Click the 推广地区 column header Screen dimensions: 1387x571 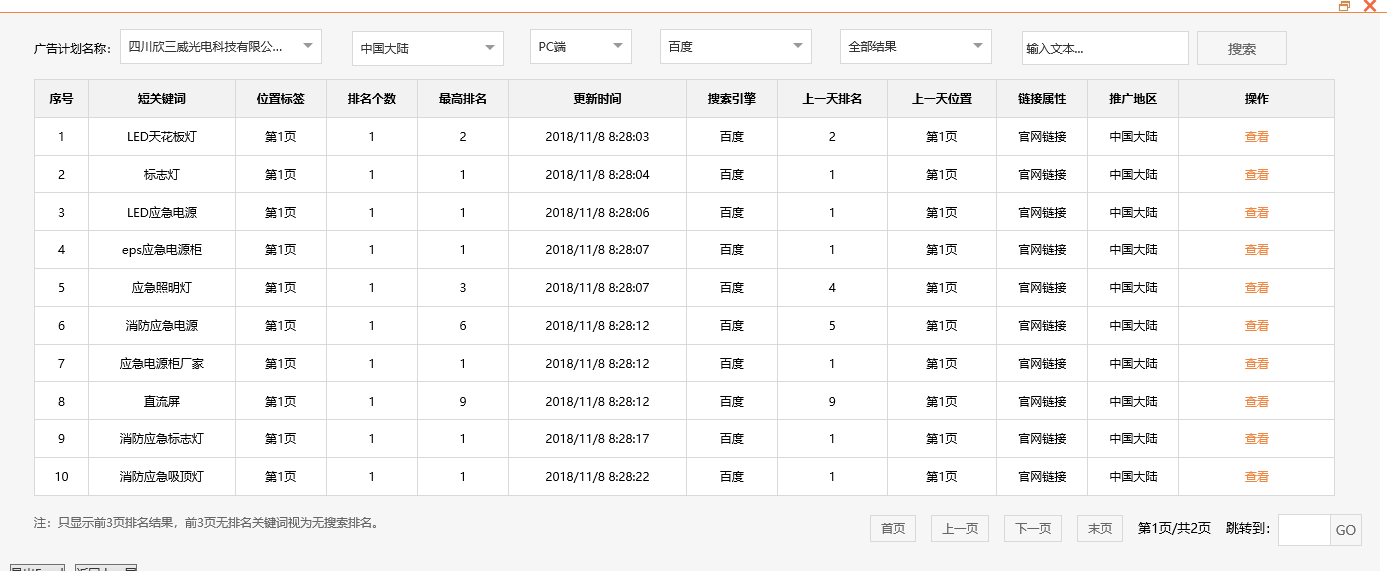1133,99
